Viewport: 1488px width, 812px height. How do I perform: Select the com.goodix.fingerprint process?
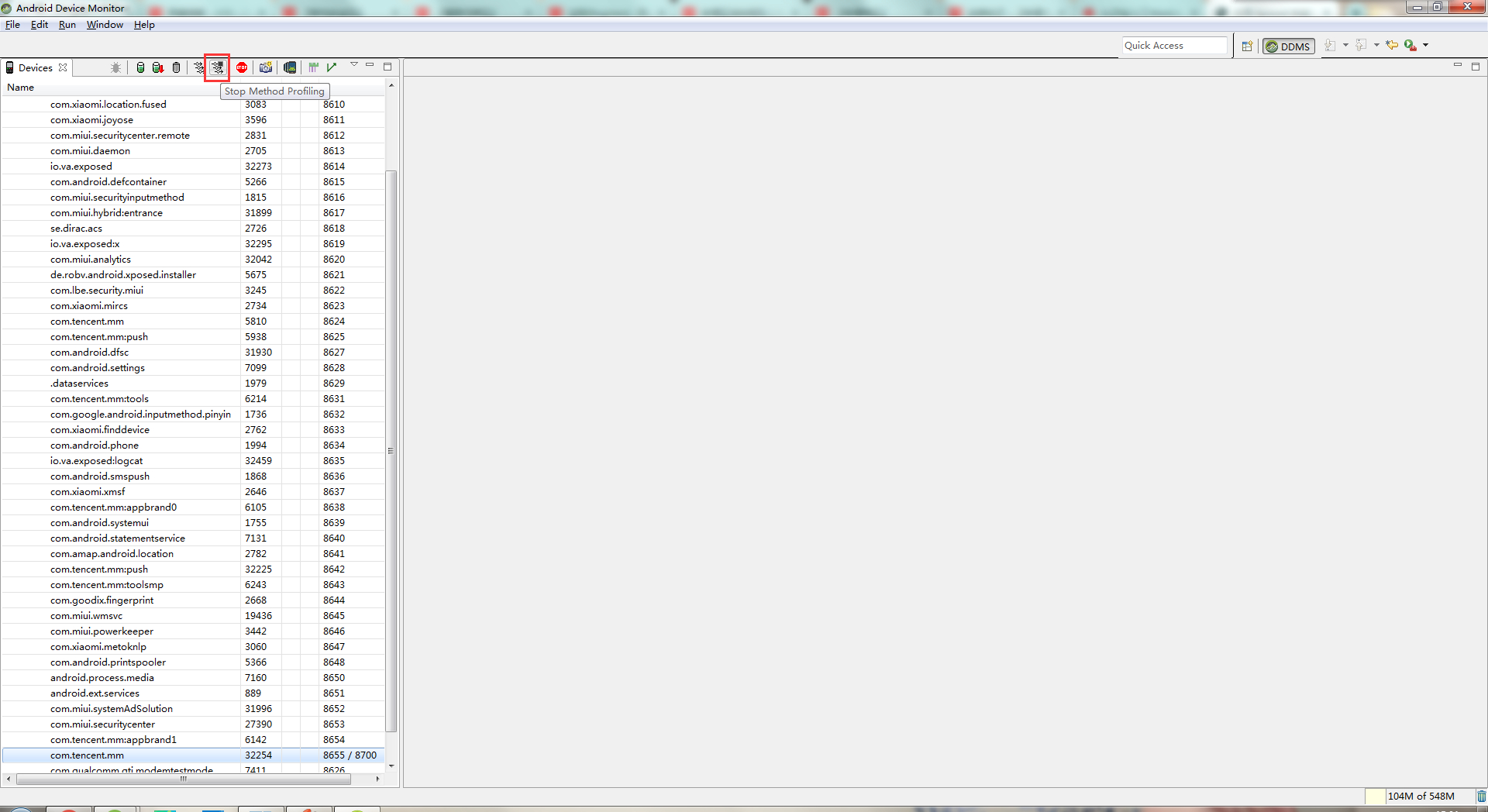pyautogui.click(x=194, y=600)
